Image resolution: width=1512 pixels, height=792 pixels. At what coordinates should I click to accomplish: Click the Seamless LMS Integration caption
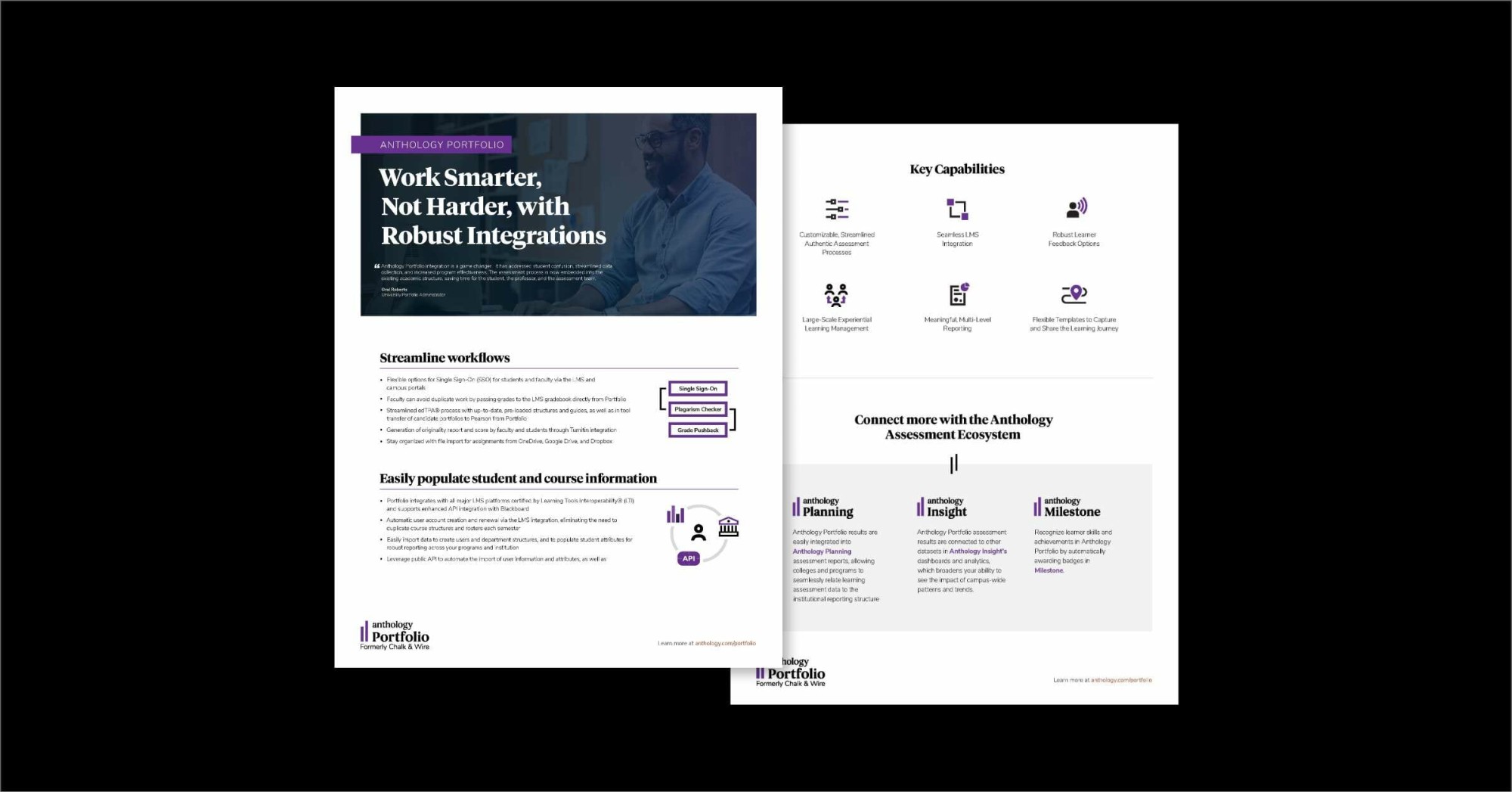pyautogui.click(x=957, y=239)
